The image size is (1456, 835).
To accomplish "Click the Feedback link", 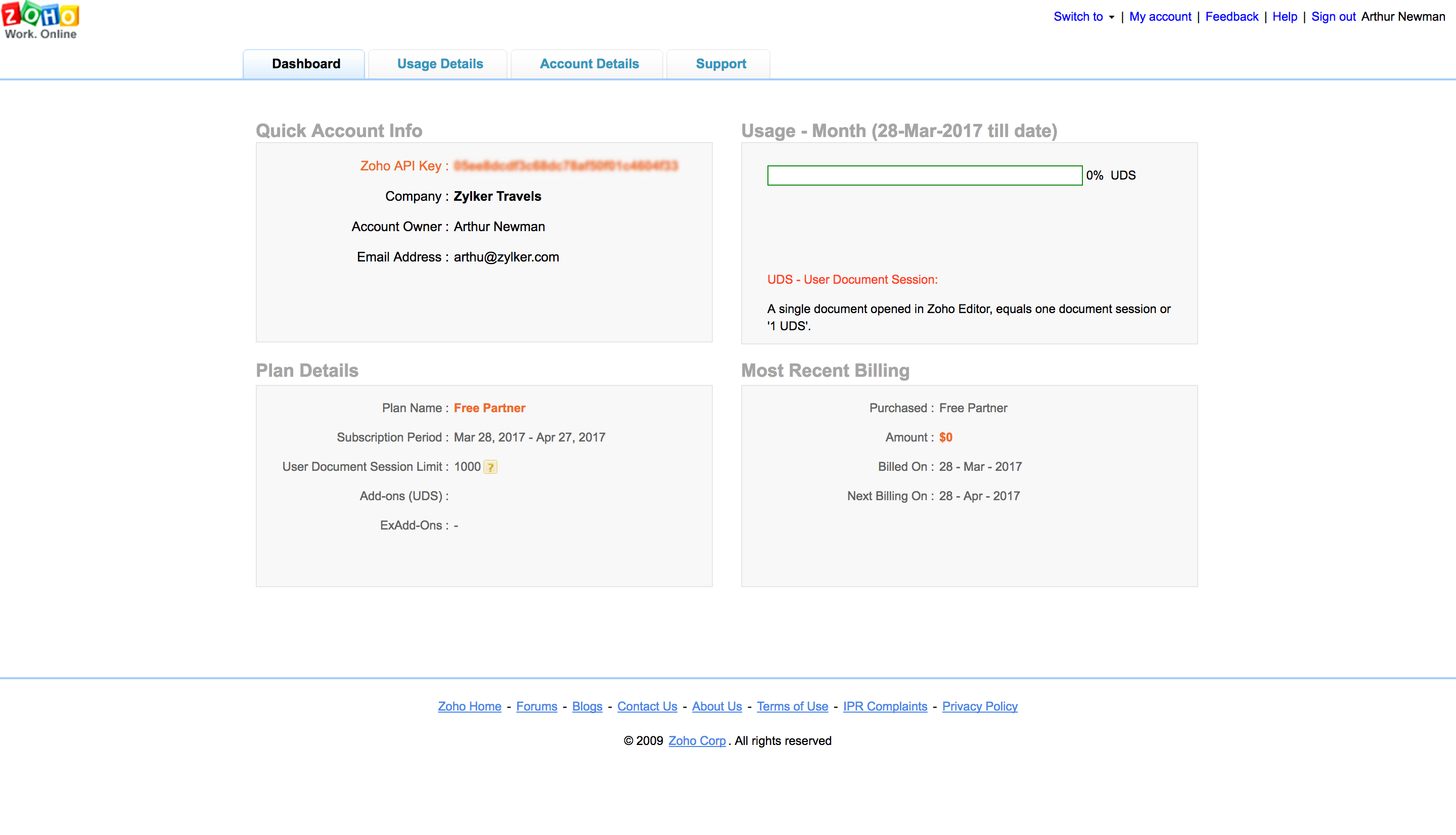I will point(1232,17).
